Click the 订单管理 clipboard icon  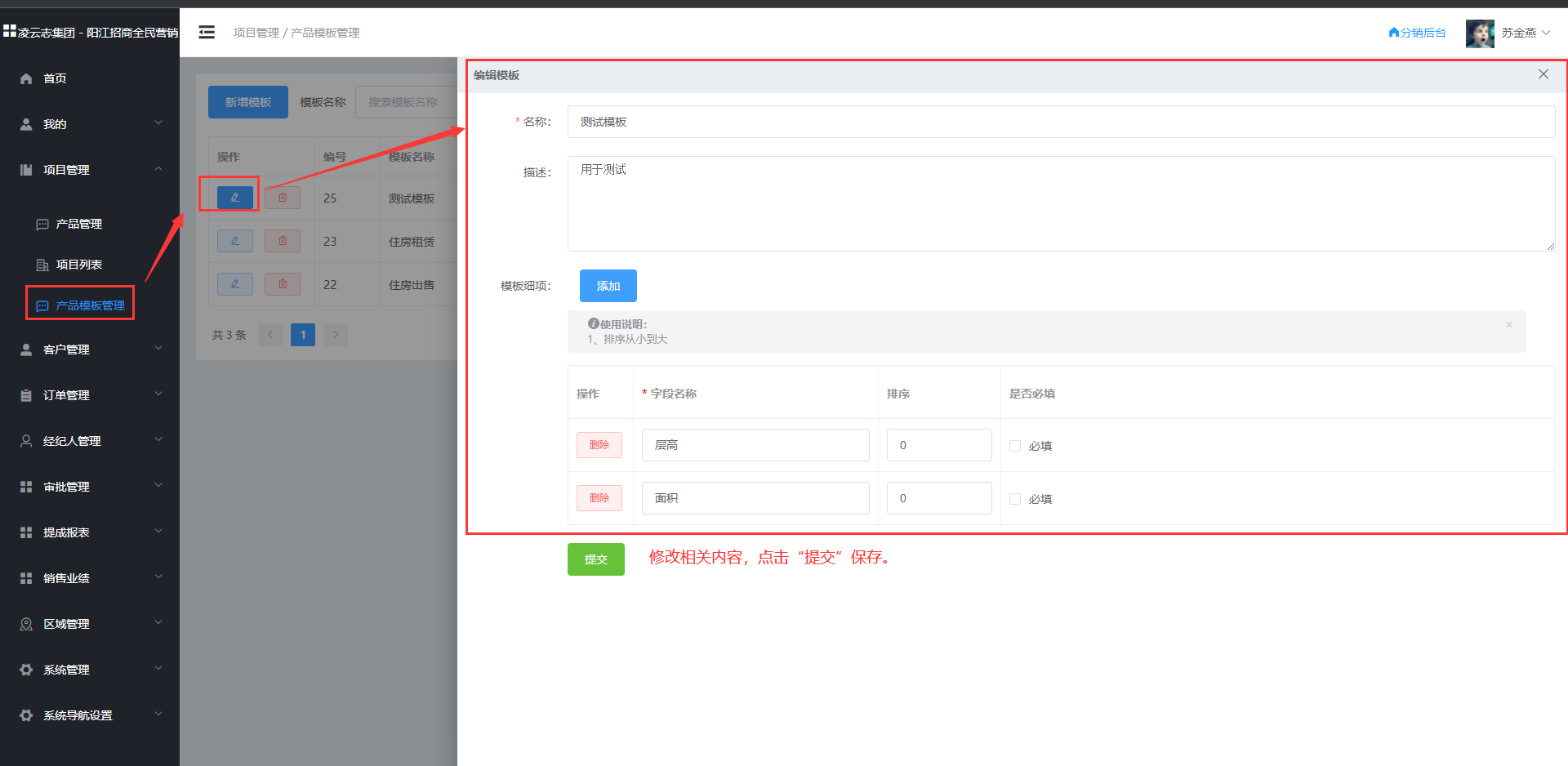26,395
